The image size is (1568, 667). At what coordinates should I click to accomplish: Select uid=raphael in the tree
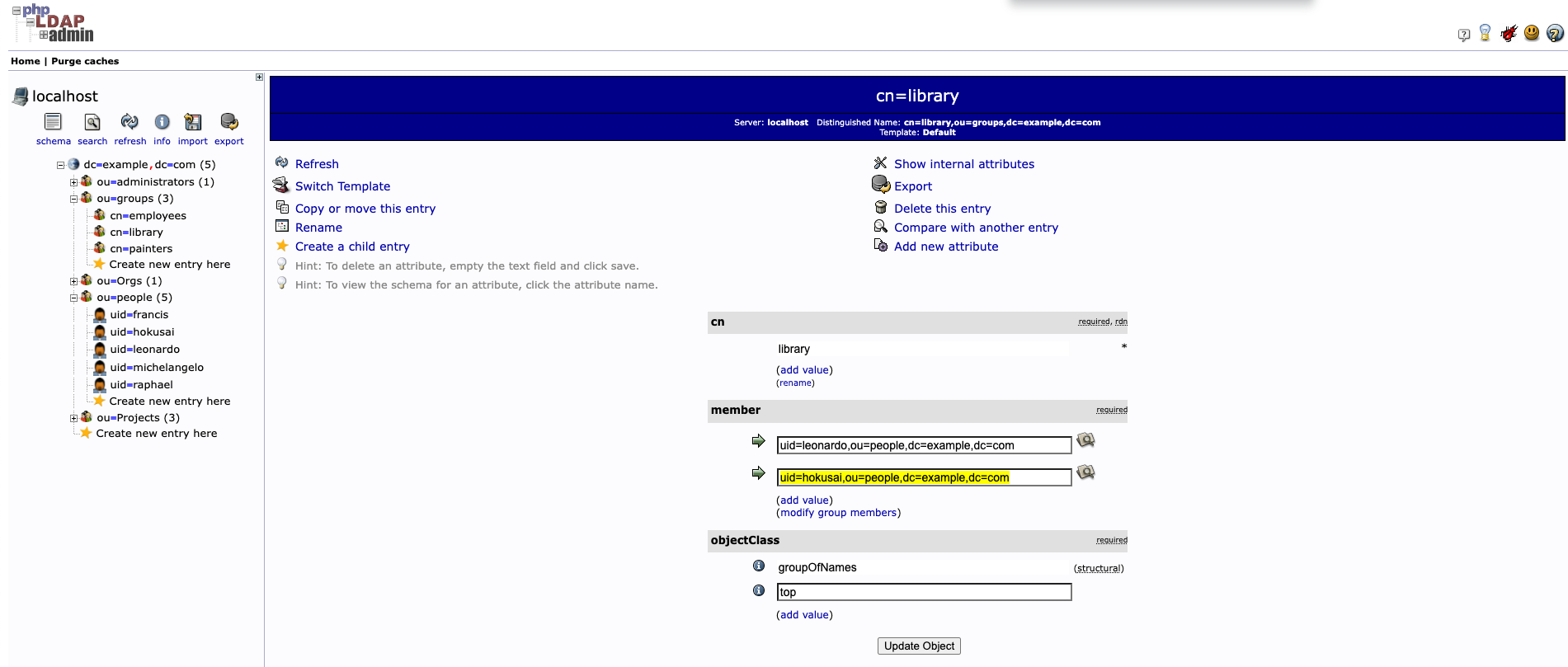(x=141, y=385)
